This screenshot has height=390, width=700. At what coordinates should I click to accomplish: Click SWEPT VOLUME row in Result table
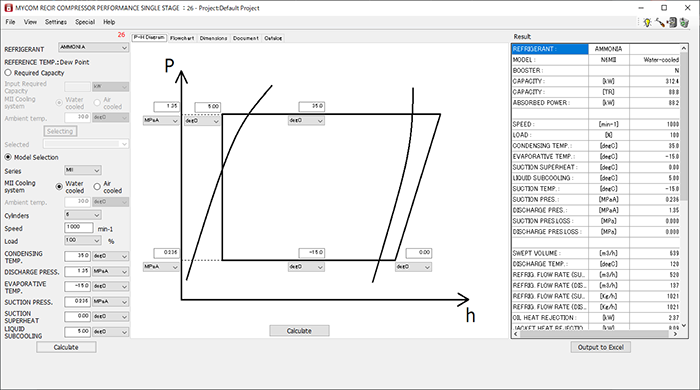(x=596, y=253)
